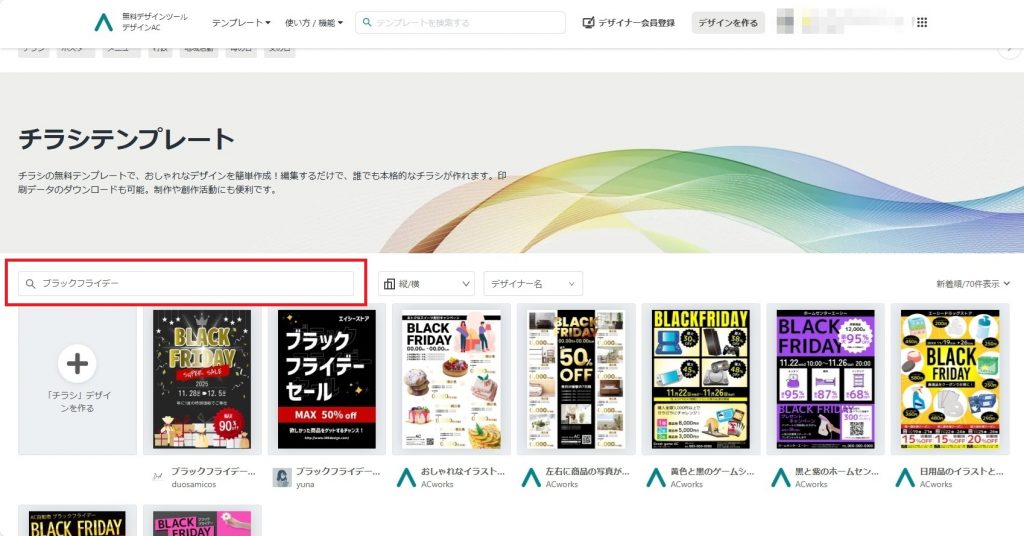
Task: Click the duosamicos author avatar icon
Action: click(x=156, y=478)
